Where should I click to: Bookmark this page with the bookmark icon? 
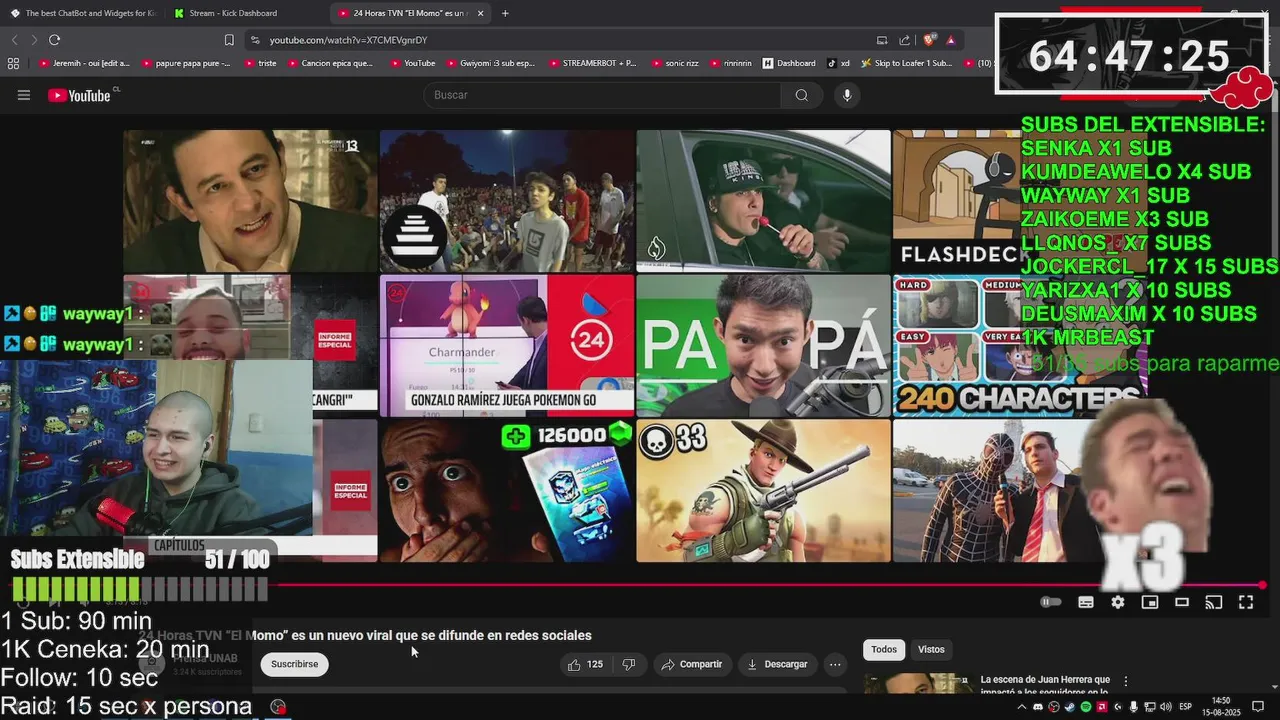229,40
